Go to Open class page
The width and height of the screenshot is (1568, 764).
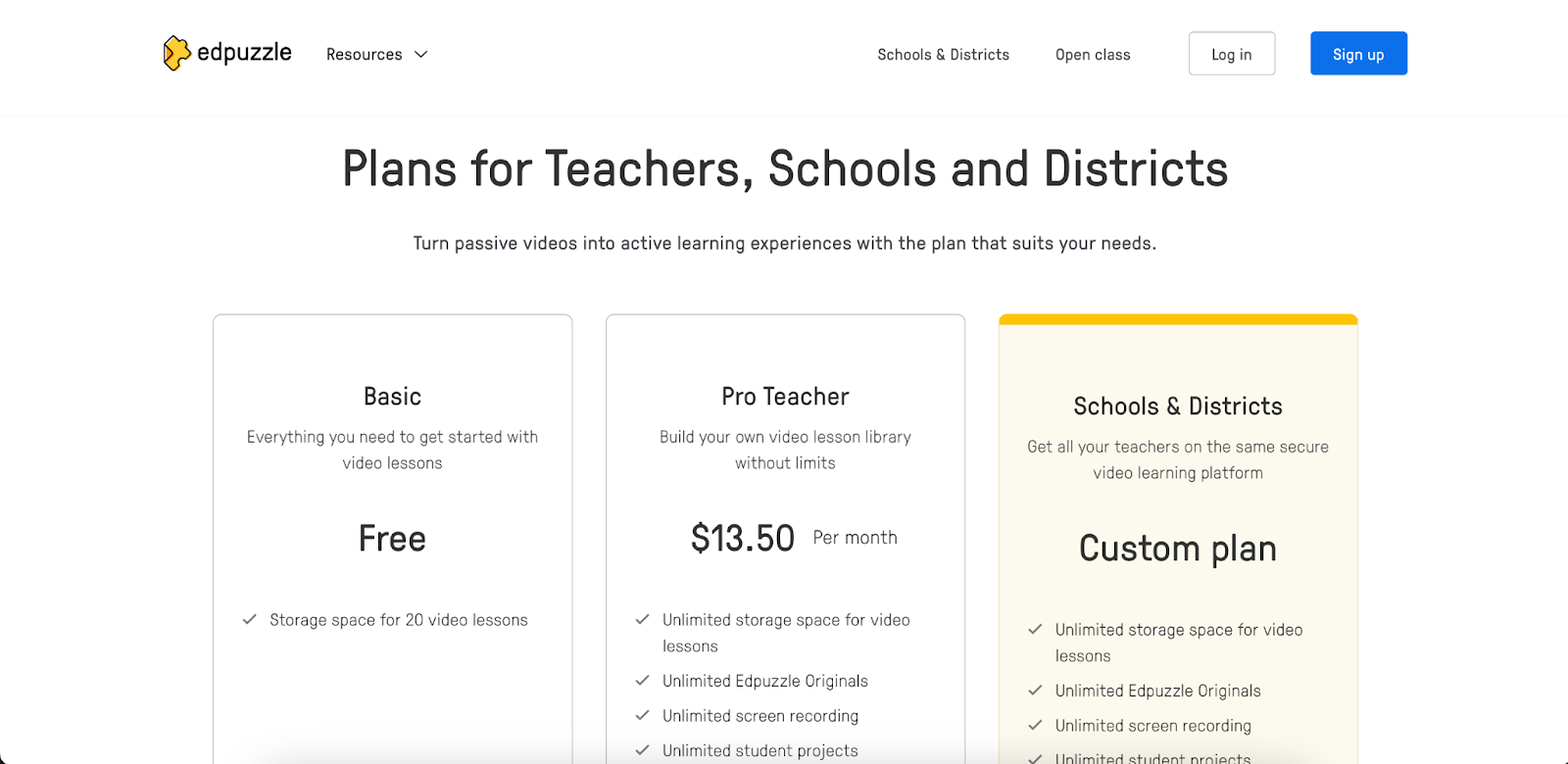[1093, 55]
